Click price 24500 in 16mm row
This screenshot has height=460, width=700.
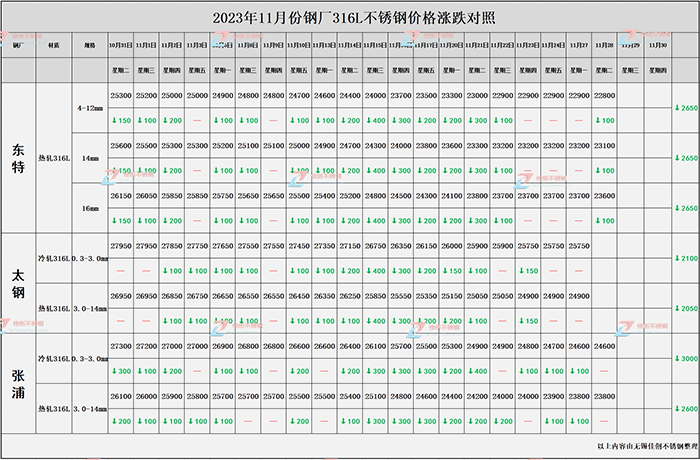click(401, 196)
